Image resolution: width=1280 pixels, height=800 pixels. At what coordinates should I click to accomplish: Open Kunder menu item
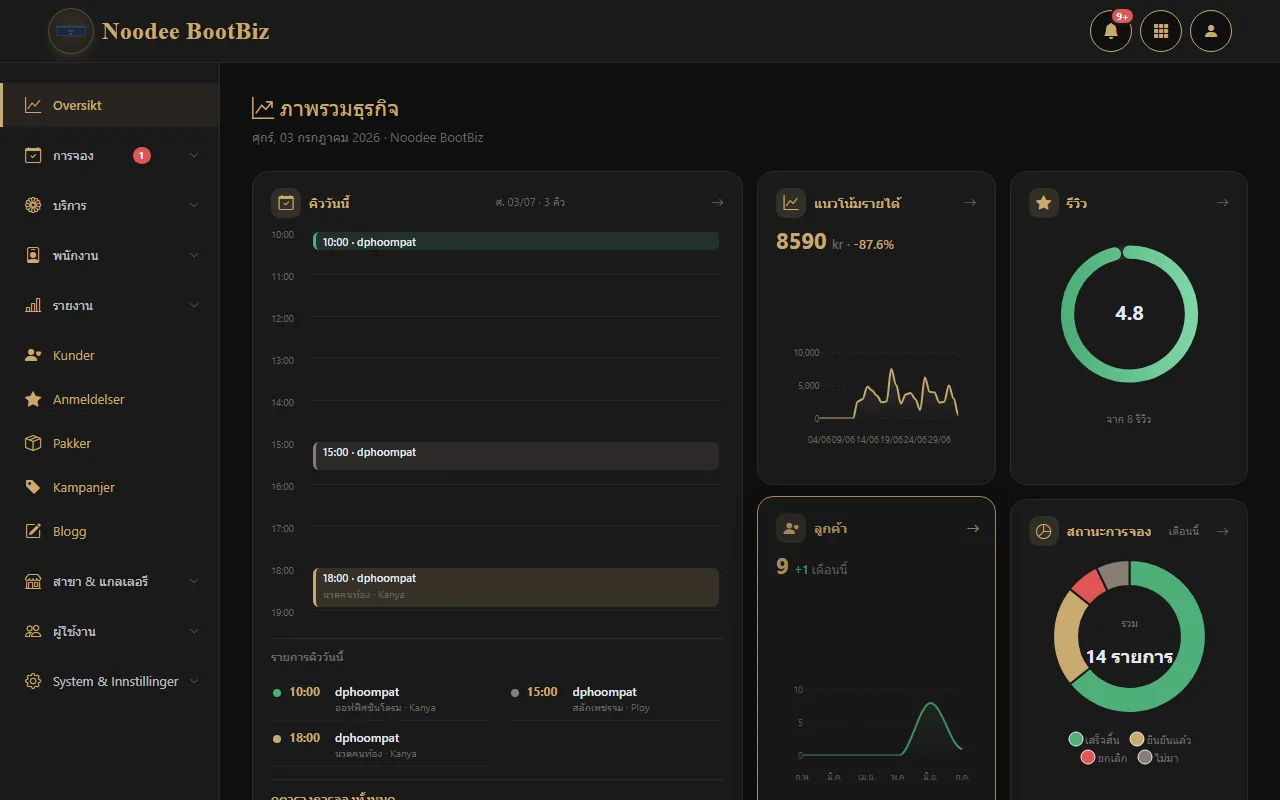point(110,355)
